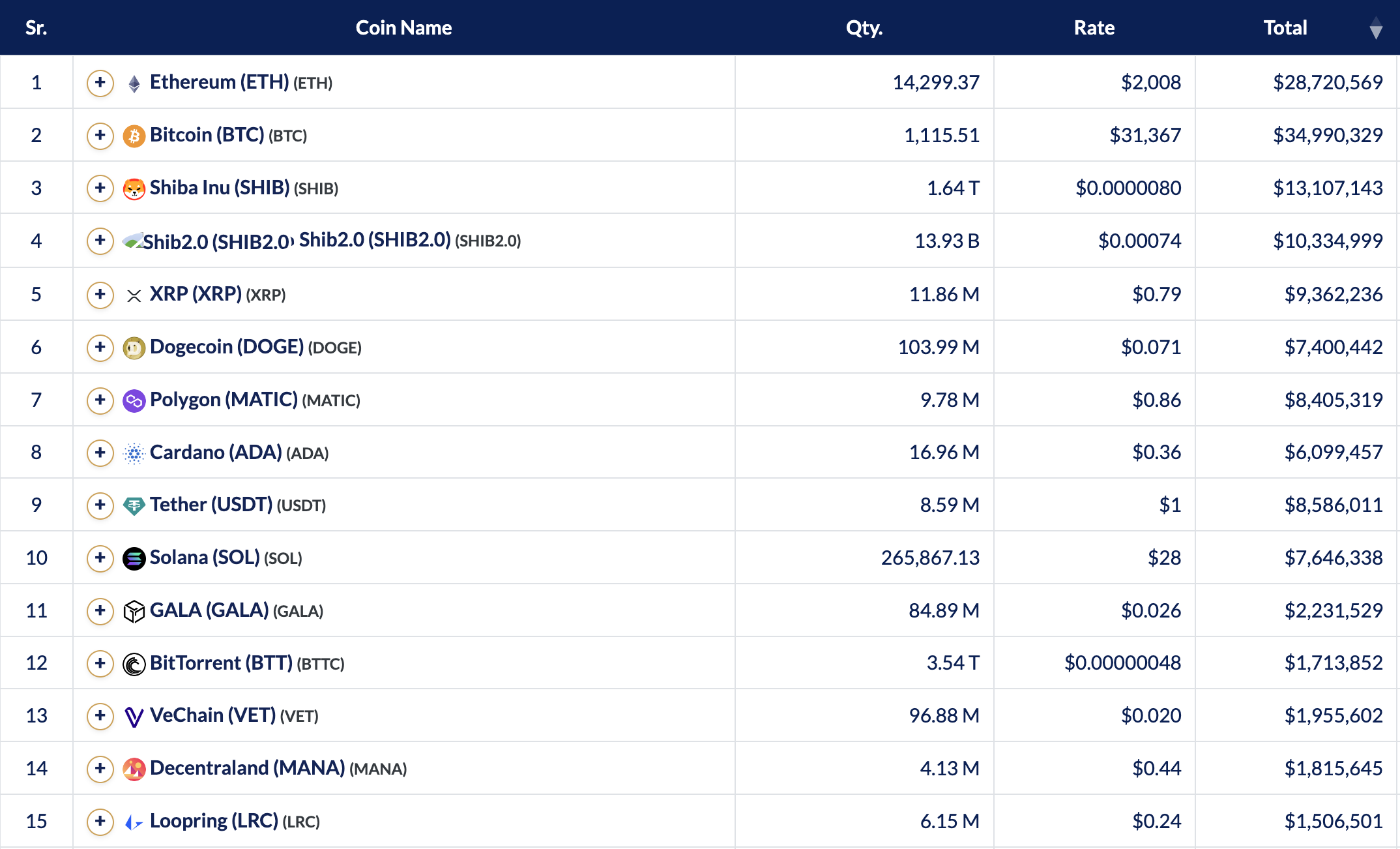Select the Dogecoin quantity 103.99 M
The width and height of the screenshot is (1400, 849).
click(x=939, y=348)
